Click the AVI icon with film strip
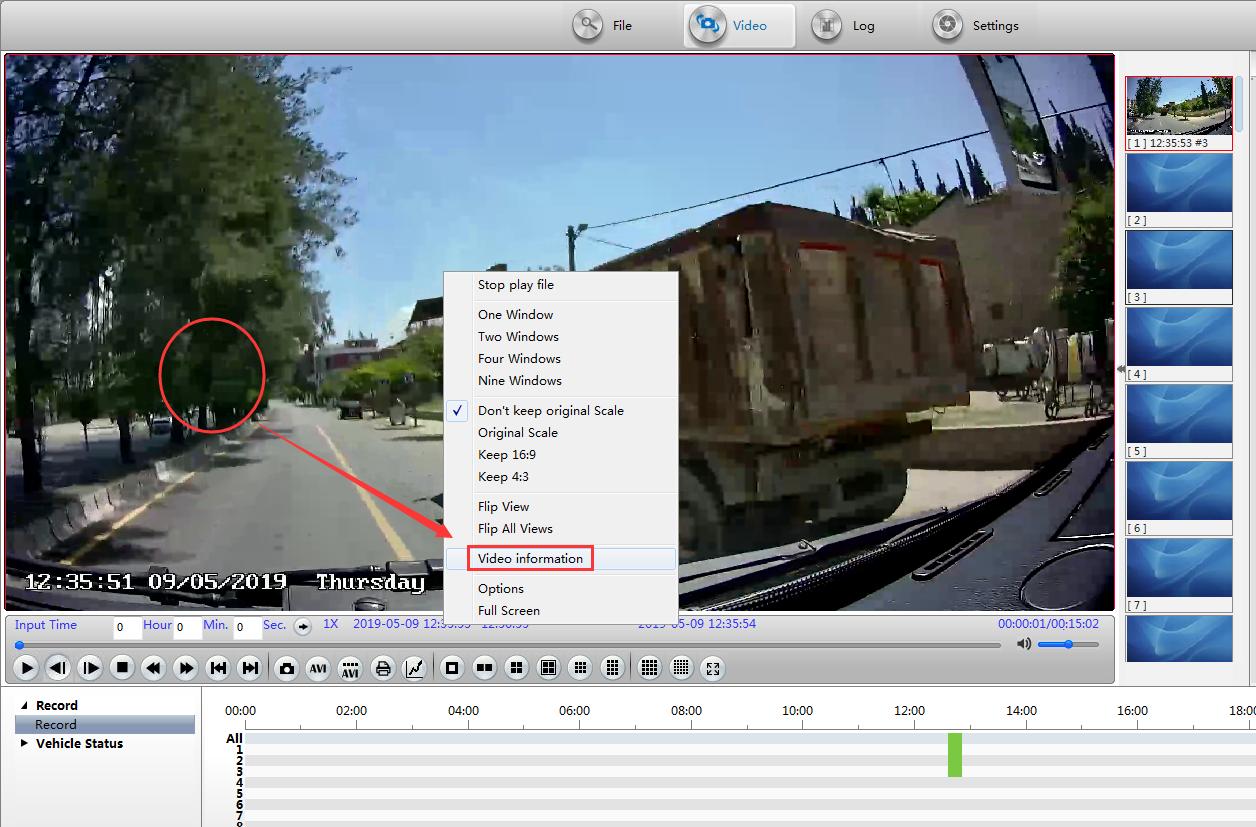 pos(350,668)
